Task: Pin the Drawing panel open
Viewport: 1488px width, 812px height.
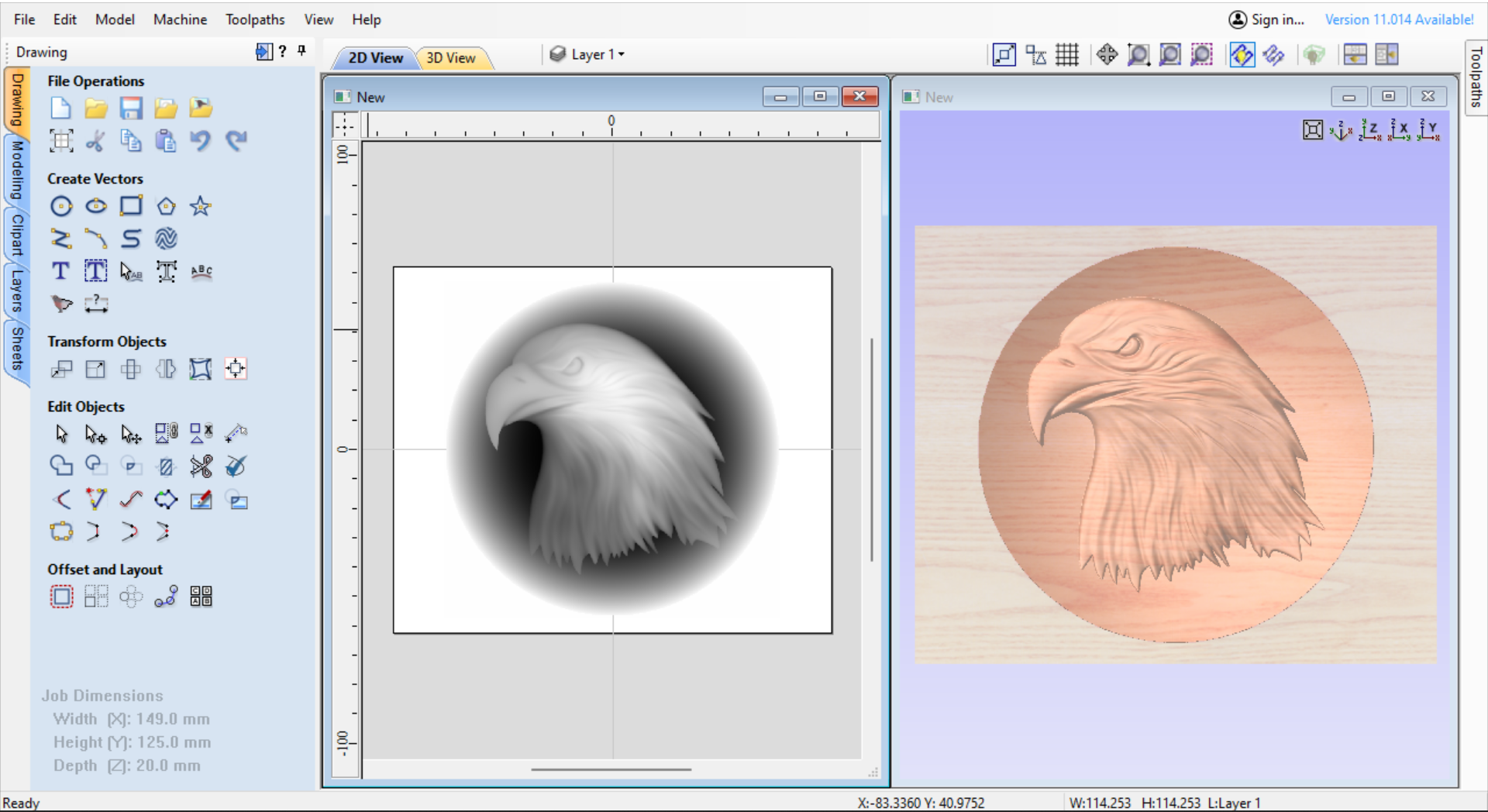Action: 301,50
